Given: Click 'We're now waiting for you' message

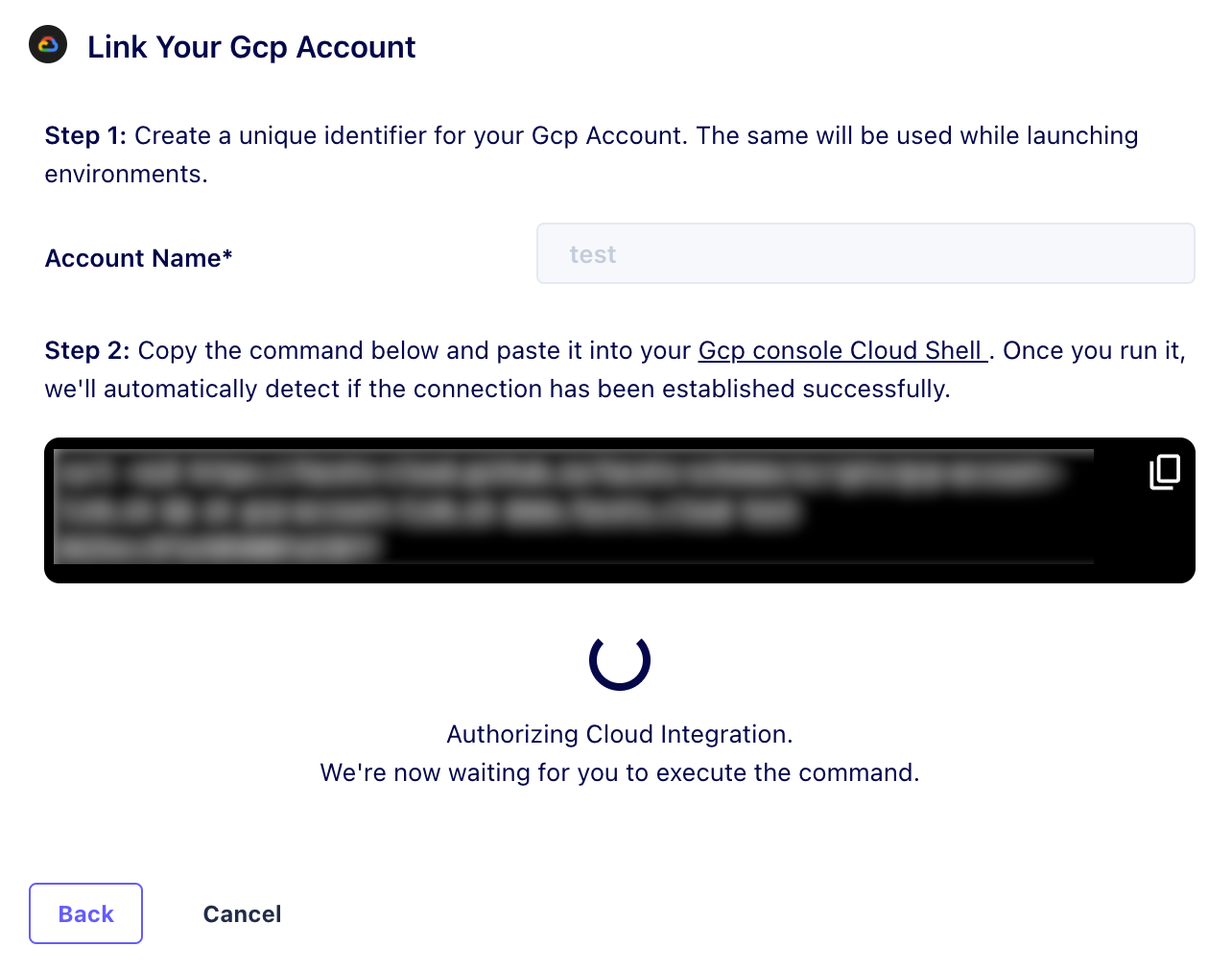Looking at the screenshot, I should pos(620,772).
